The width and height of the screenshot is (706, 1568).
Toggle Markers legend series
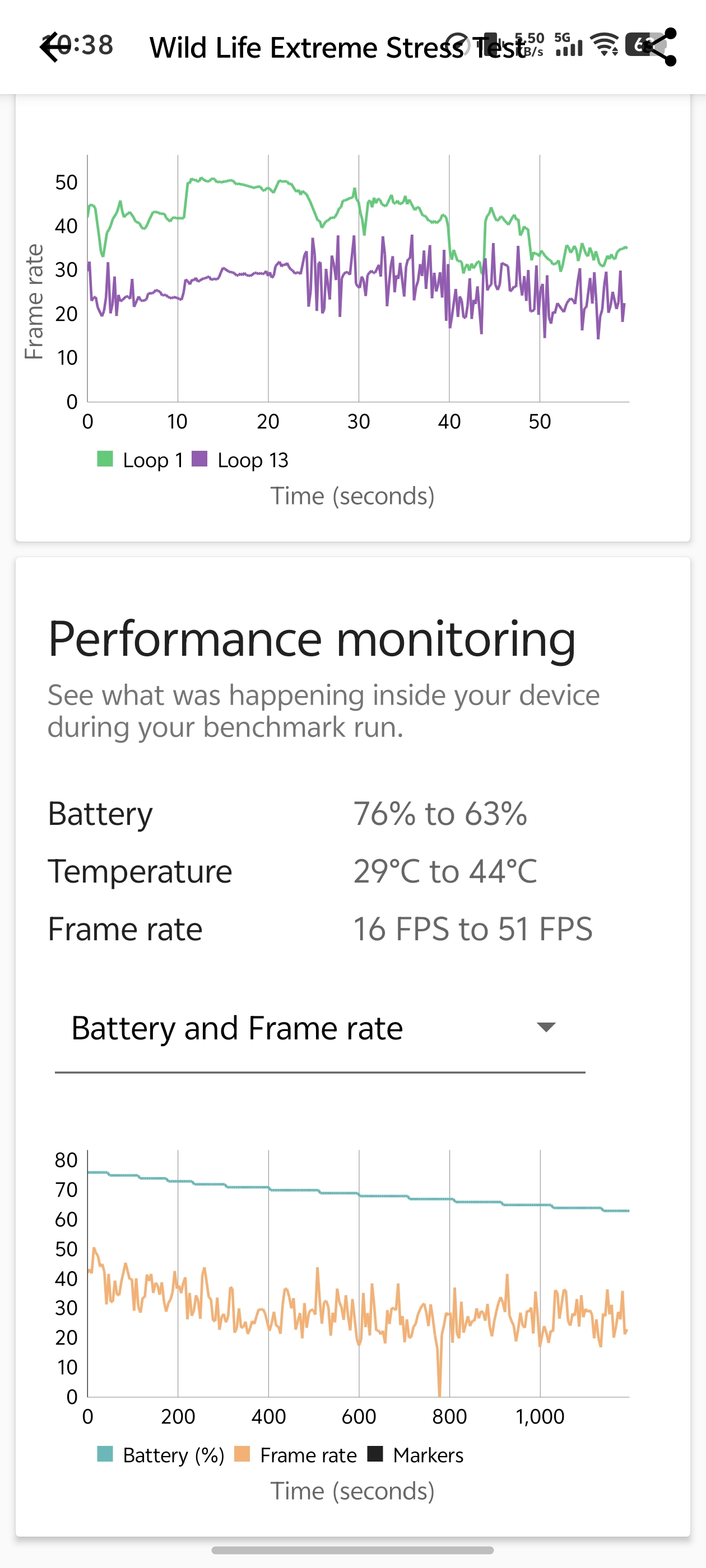click(x=416, y=1455)
